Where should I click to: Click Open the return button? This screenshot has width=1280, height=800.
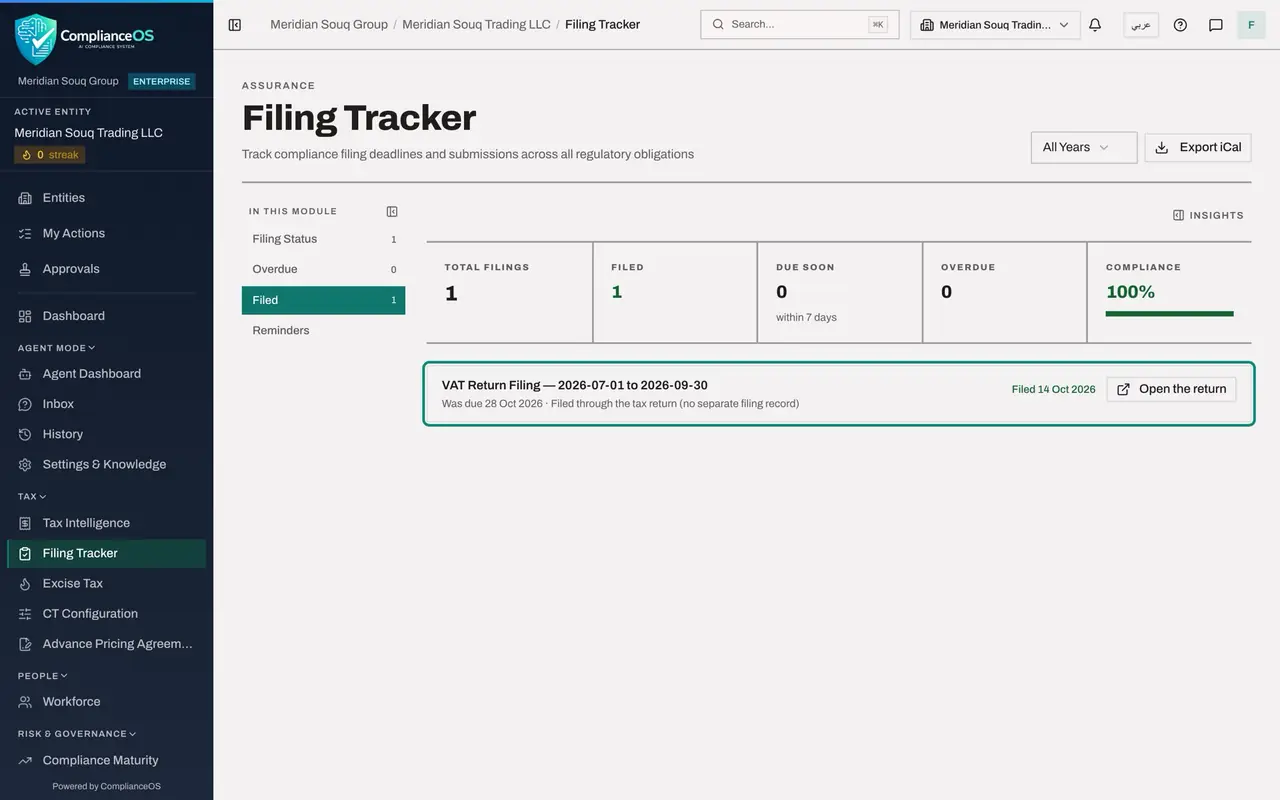click(1171, 389)
